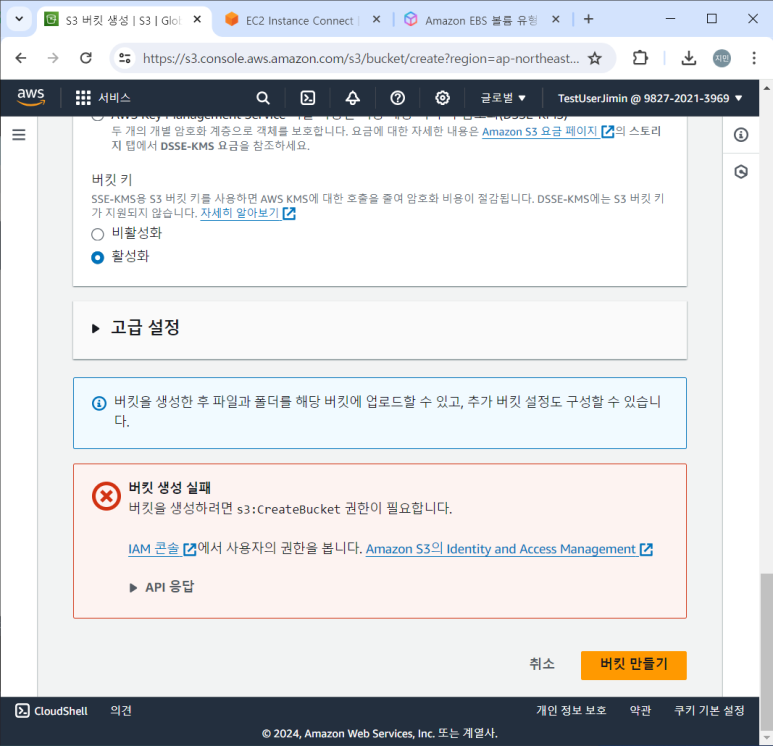The width and height of the screenshot is (773, 746).
Task: Go back with the browser back arrow
Action: click(21, 58)
